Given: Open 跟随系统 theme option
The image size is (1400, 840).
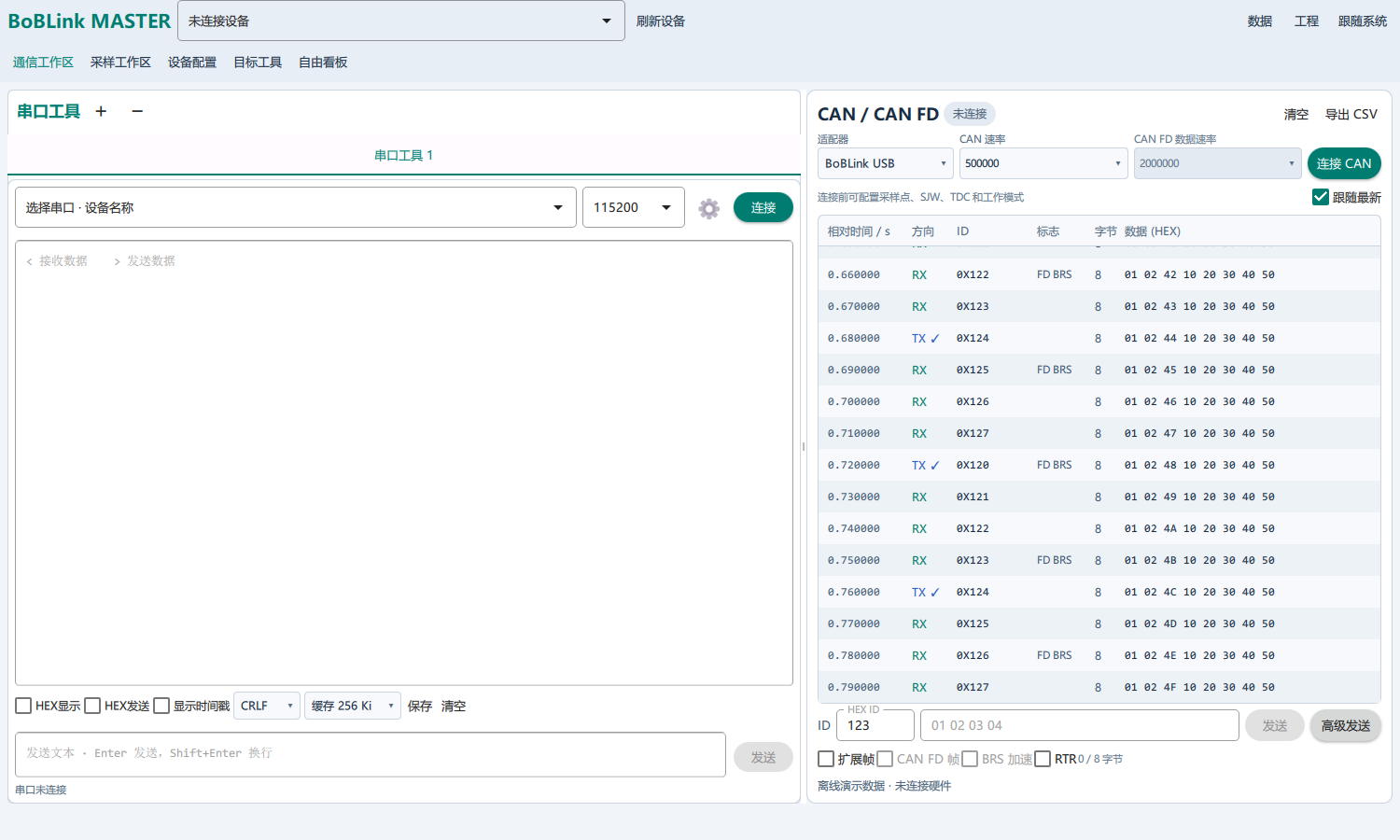Looking at the screenshot, I should coord(1363,21).
